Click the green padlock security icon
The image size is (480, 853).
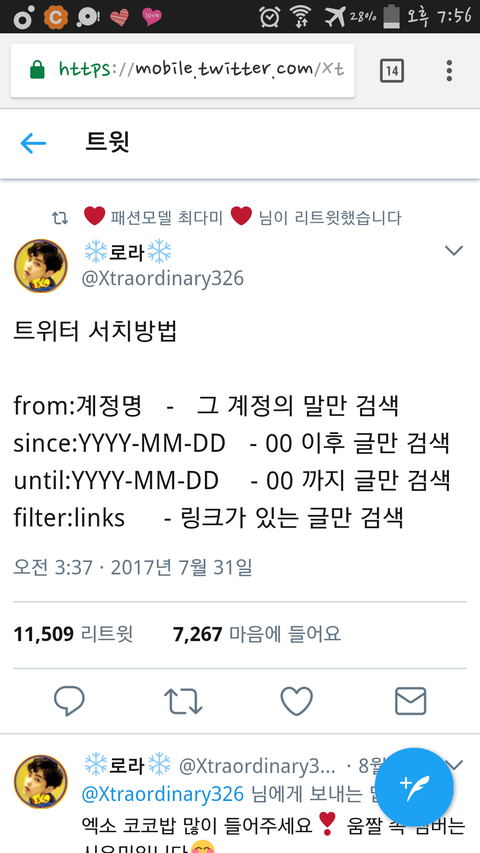(x=37, y=70)
